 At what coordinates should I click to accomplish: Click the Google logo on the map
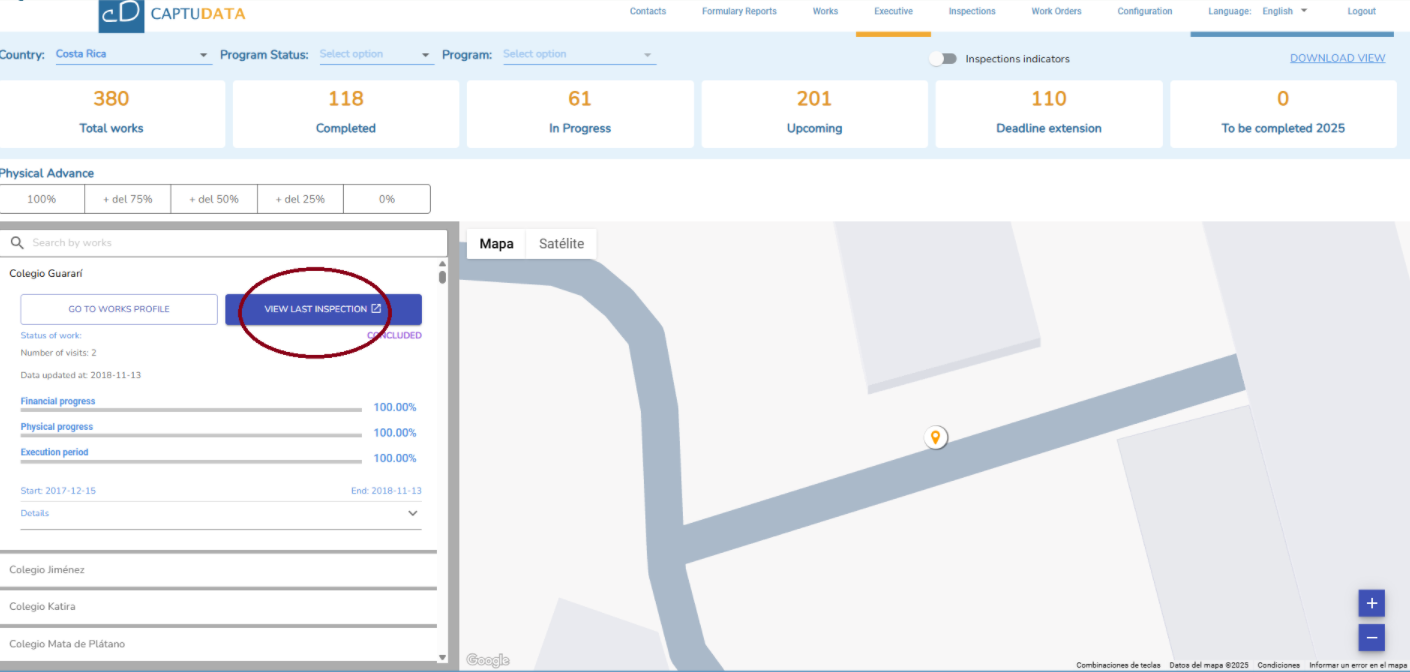coord(488,660)
